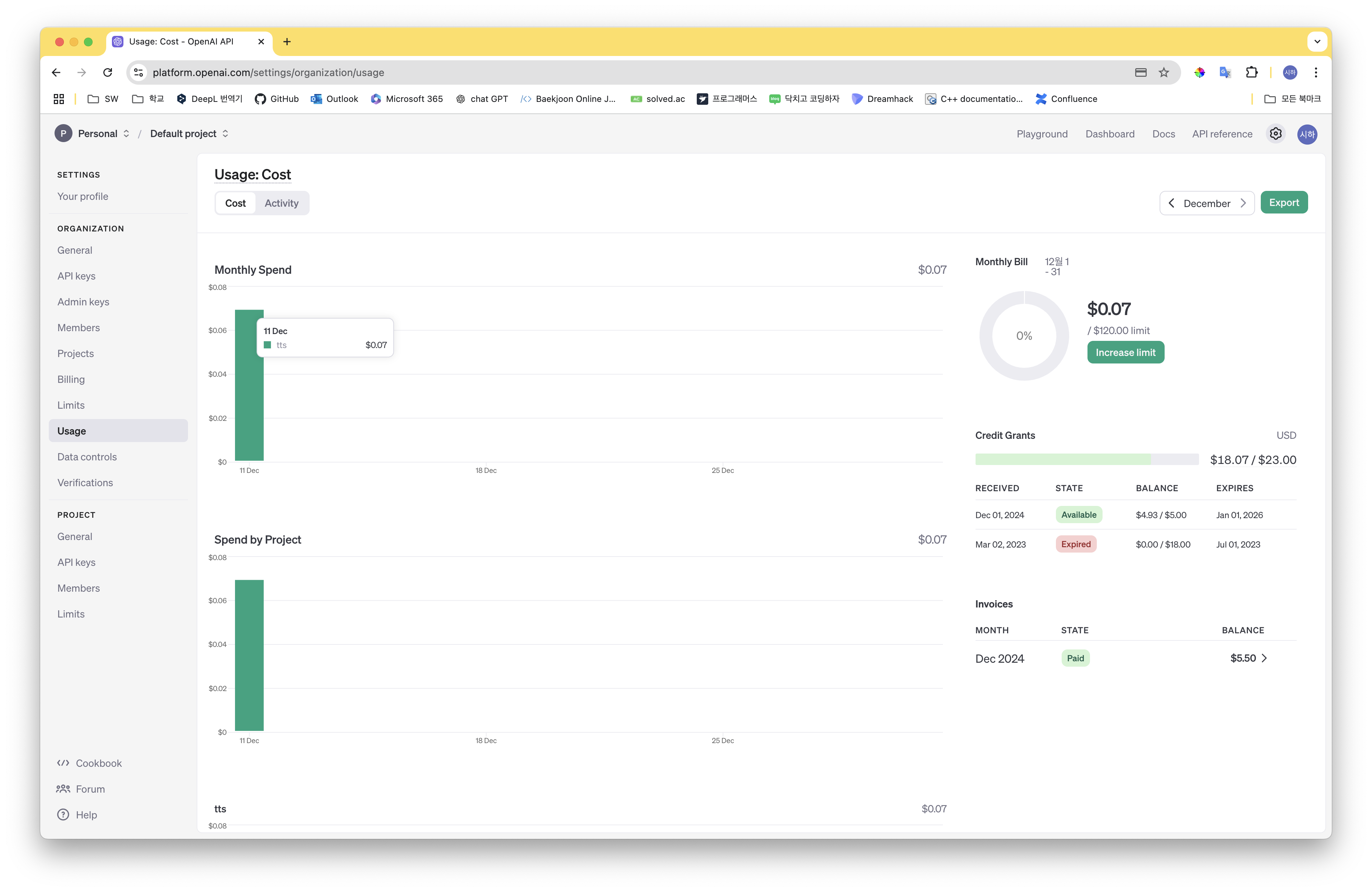This screenshot has width=1372, height=892.
Task: Click the user avatar in header
Action: click(x=1307, y=134)
